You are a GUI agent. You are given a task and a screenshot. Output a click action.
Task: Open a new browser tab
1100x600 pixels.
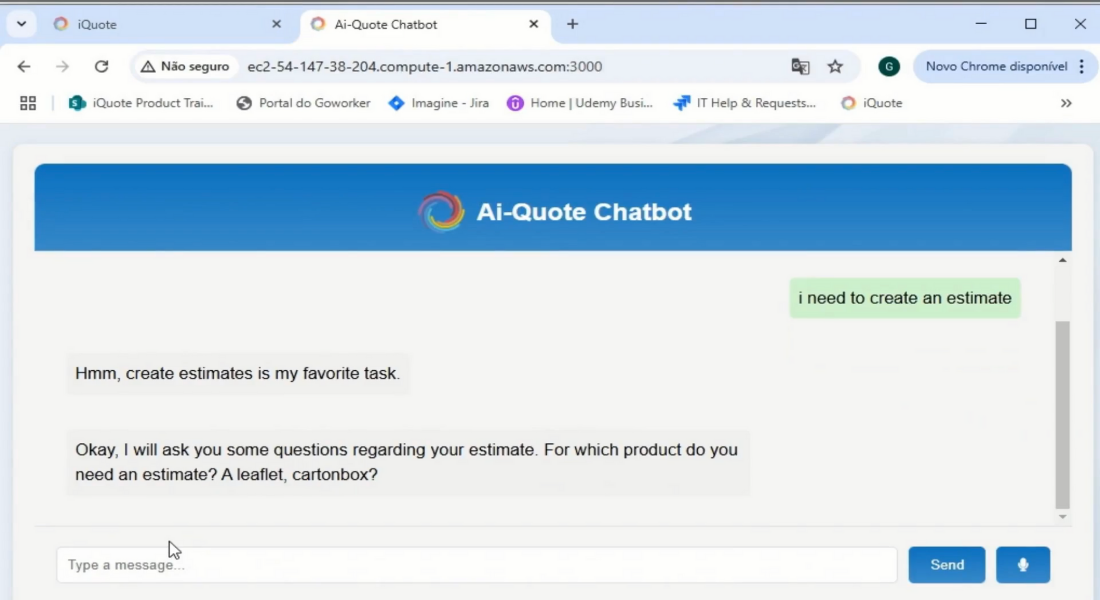pos(572,24)
